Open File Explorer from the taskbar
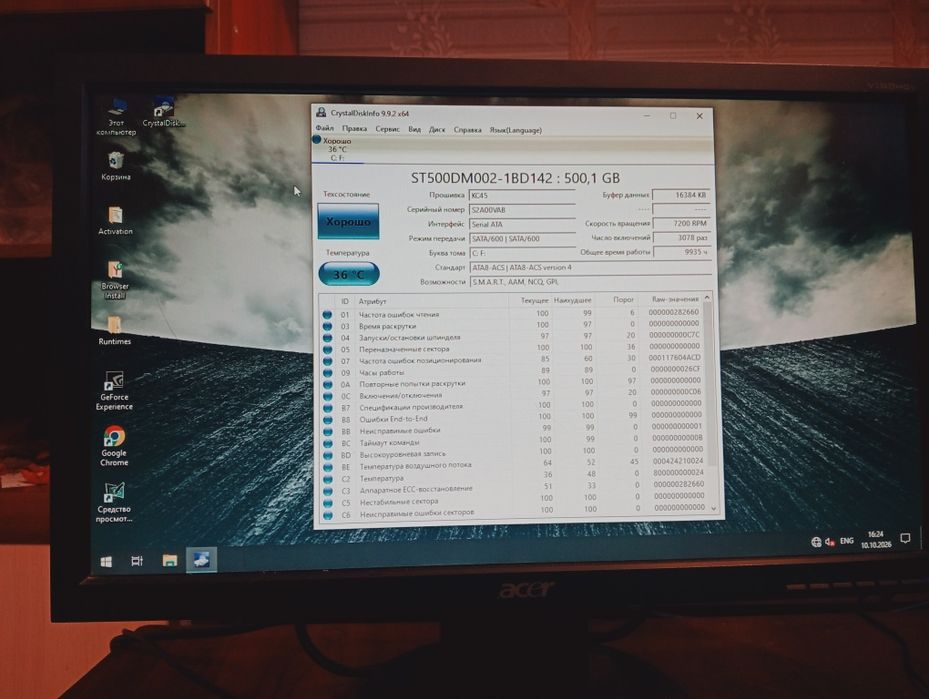 tap(169, 560)
